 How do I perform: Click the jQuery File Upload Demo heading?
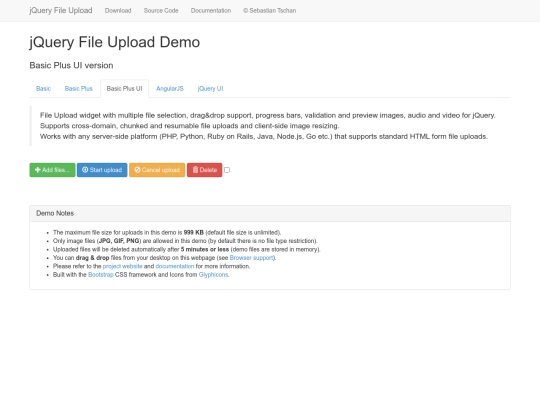115,42
